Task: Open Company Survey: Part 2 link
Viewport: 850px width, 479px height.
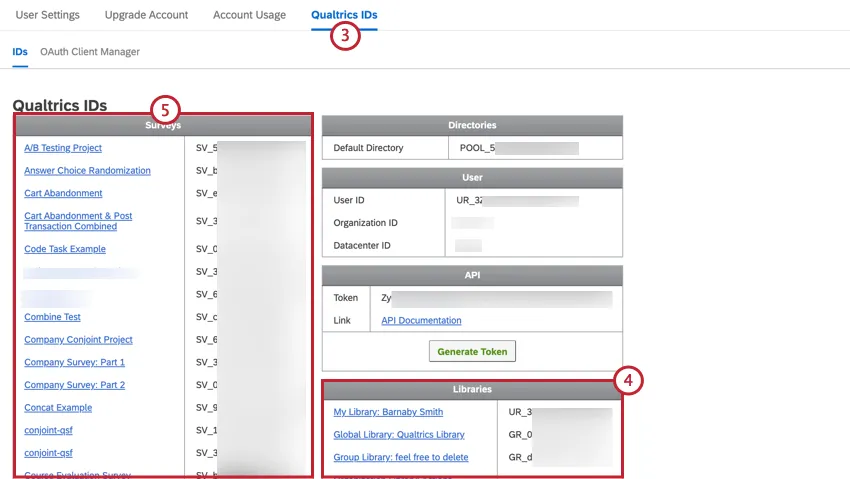Action: coord(74,385)
